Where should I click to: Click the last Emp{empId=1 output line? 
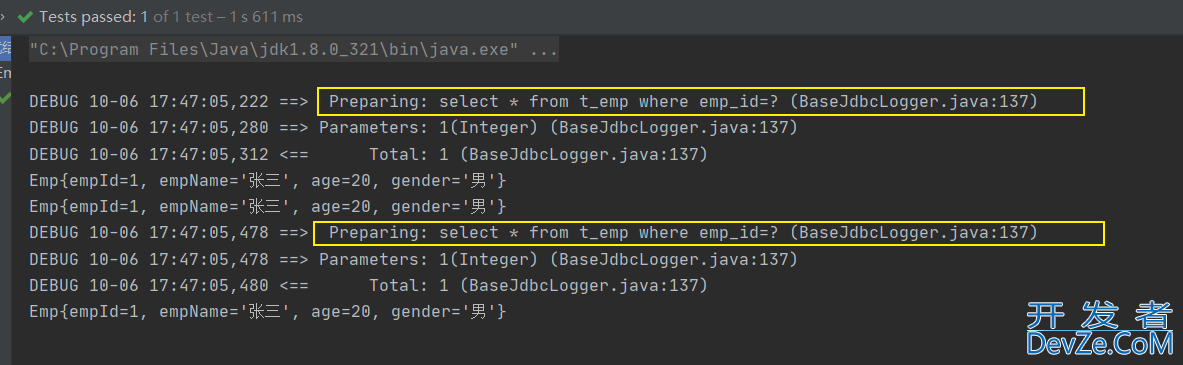pos(267,311)
